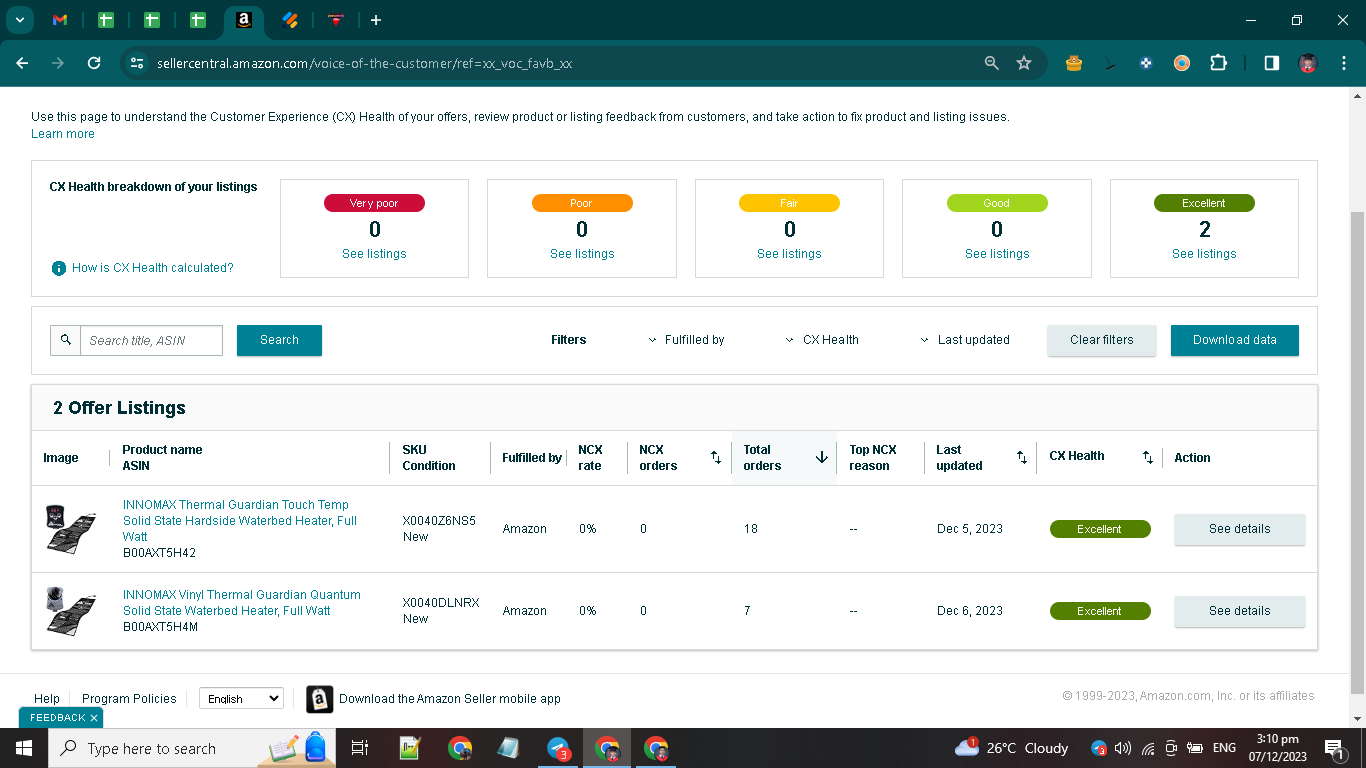
Task: Click the SKU text X0040Z6NS5
Action: click(x=439, y=521)
